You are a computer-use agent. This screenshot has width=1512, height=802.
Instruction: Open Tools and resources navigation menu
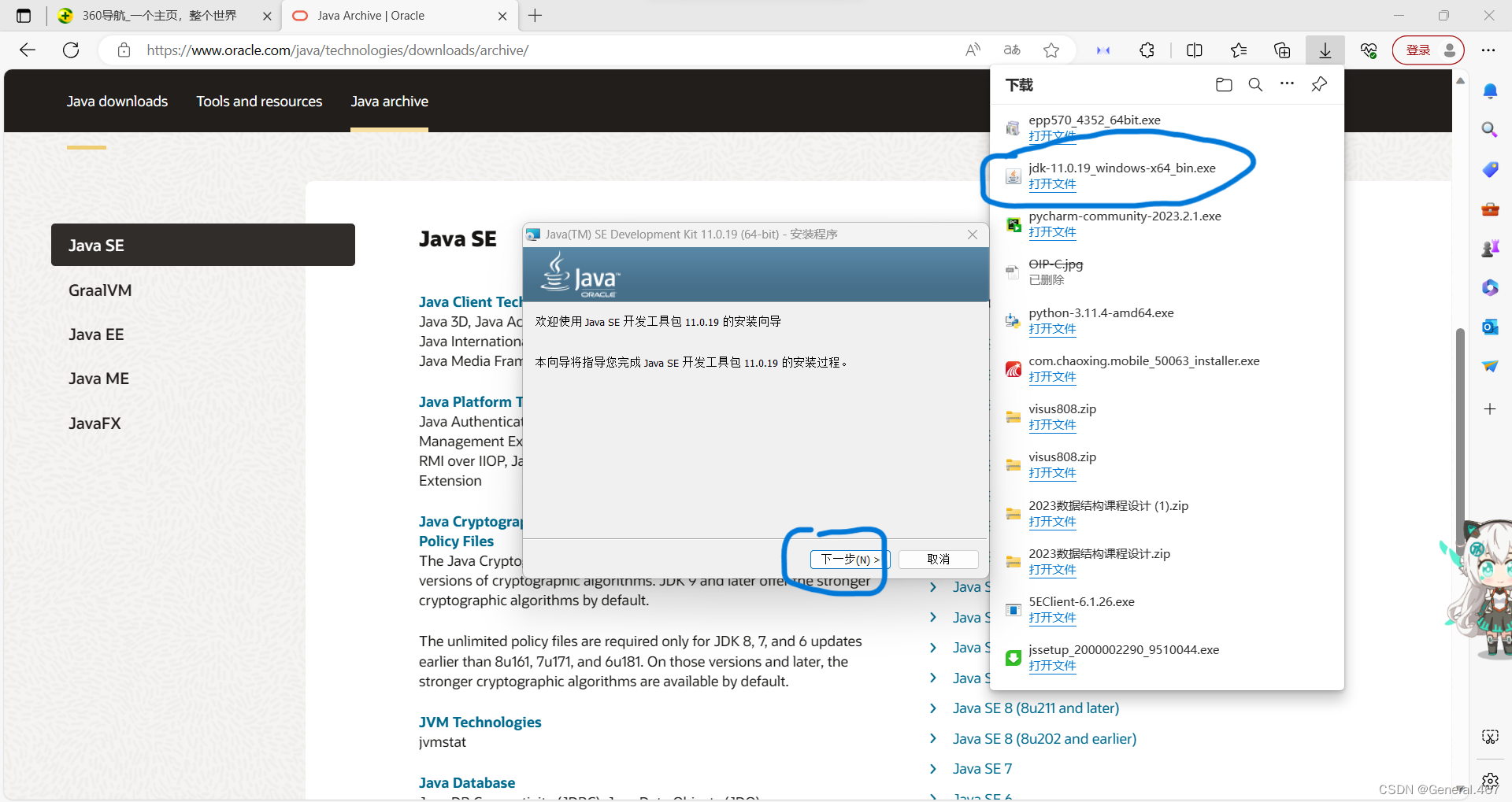[259, 101]
